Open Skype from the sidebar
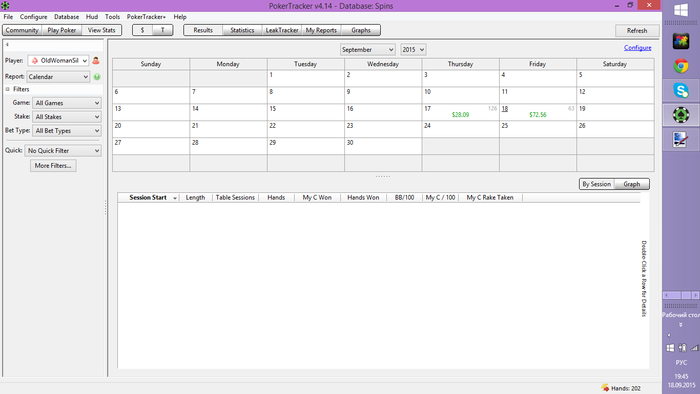700x394 pixels. (x=681, y=91)
